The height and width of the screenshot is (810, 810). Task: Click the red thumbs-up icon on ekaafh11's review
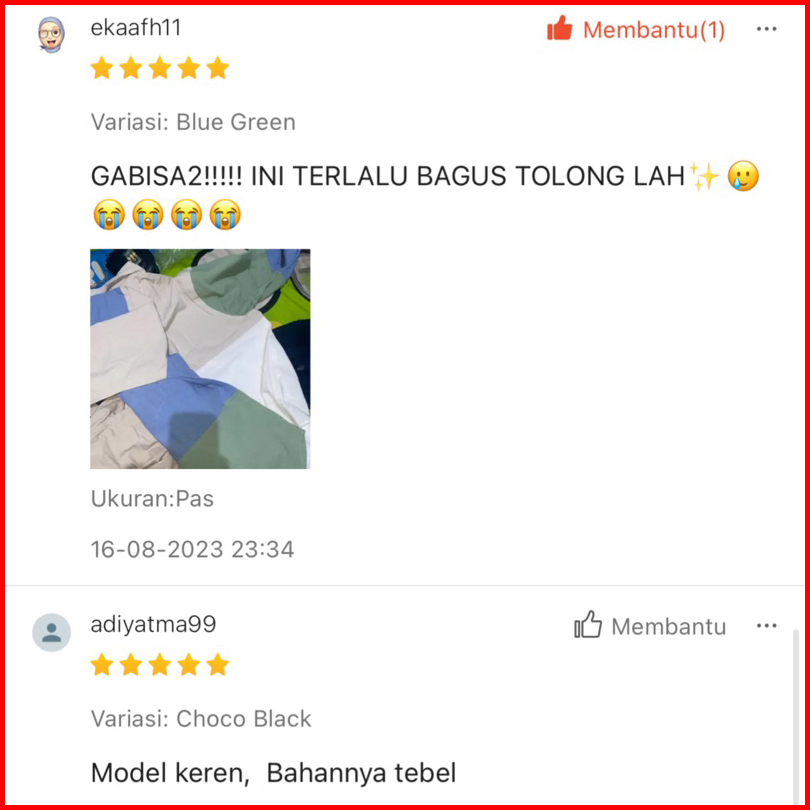(560, 28)
